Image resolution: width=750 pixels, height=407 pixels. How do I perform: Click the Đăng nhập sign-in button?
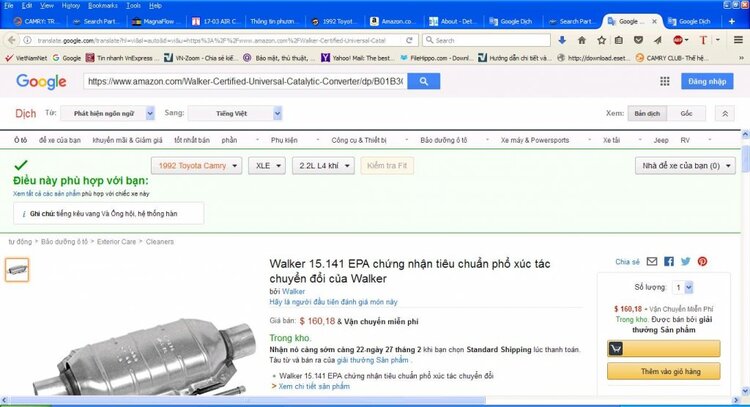click(707, 81)
